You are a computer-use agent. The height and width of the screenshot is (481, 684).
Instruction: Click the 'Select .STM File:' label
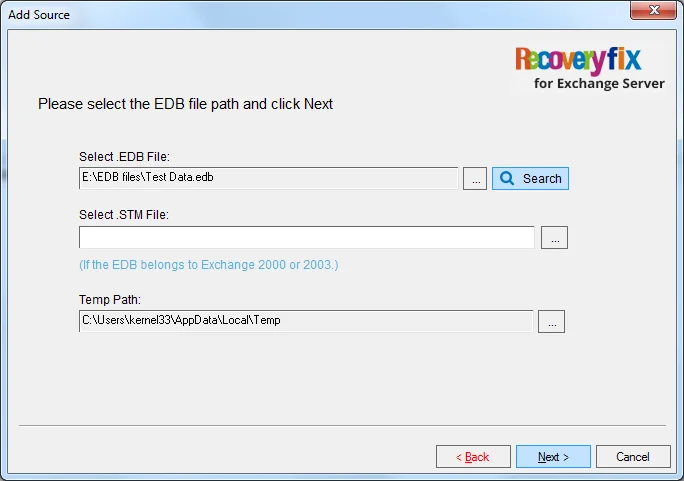[124, 215]
